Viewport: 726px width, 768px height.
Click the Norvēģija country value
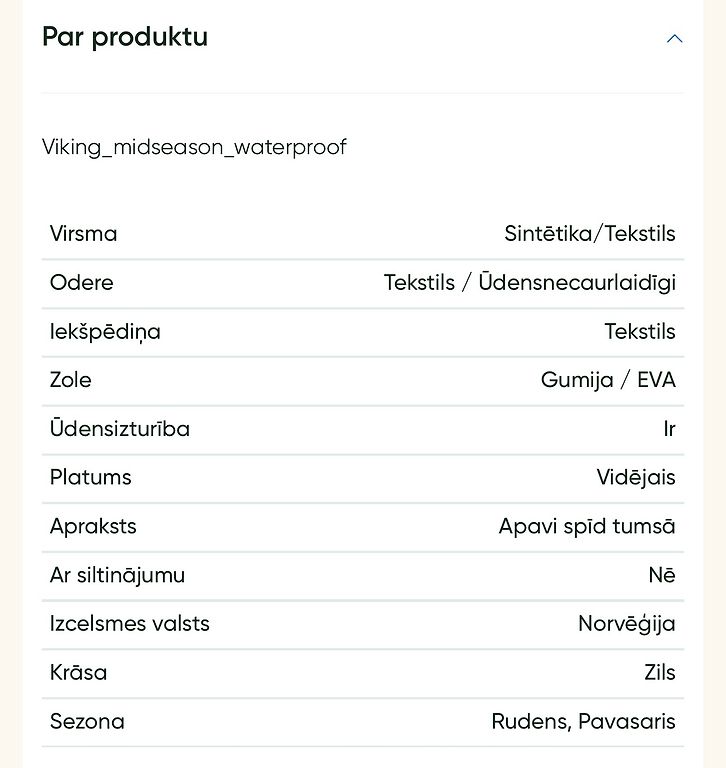[x=627, y=624]
